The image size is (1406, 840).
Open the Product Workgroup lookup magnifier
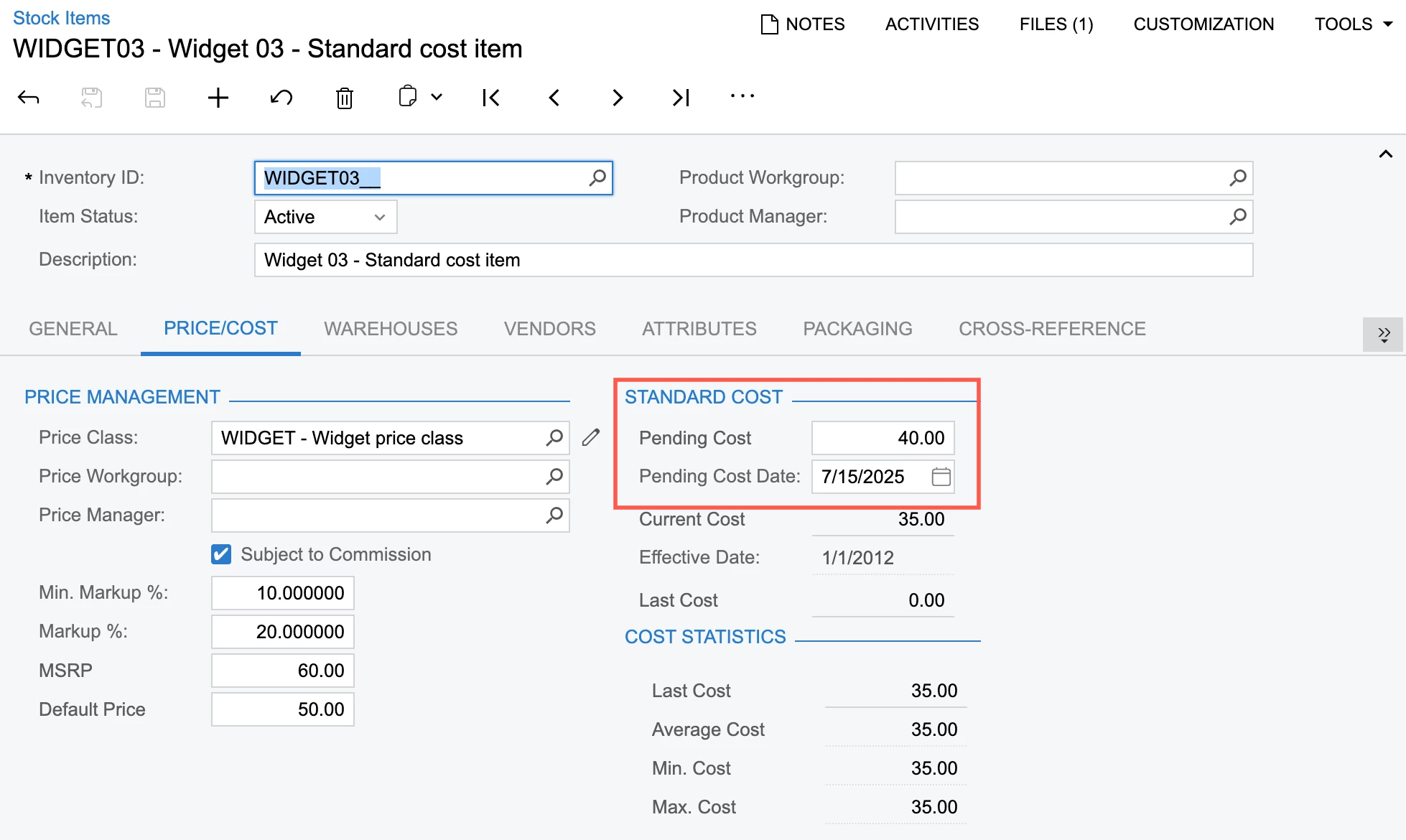[1237, 178]
